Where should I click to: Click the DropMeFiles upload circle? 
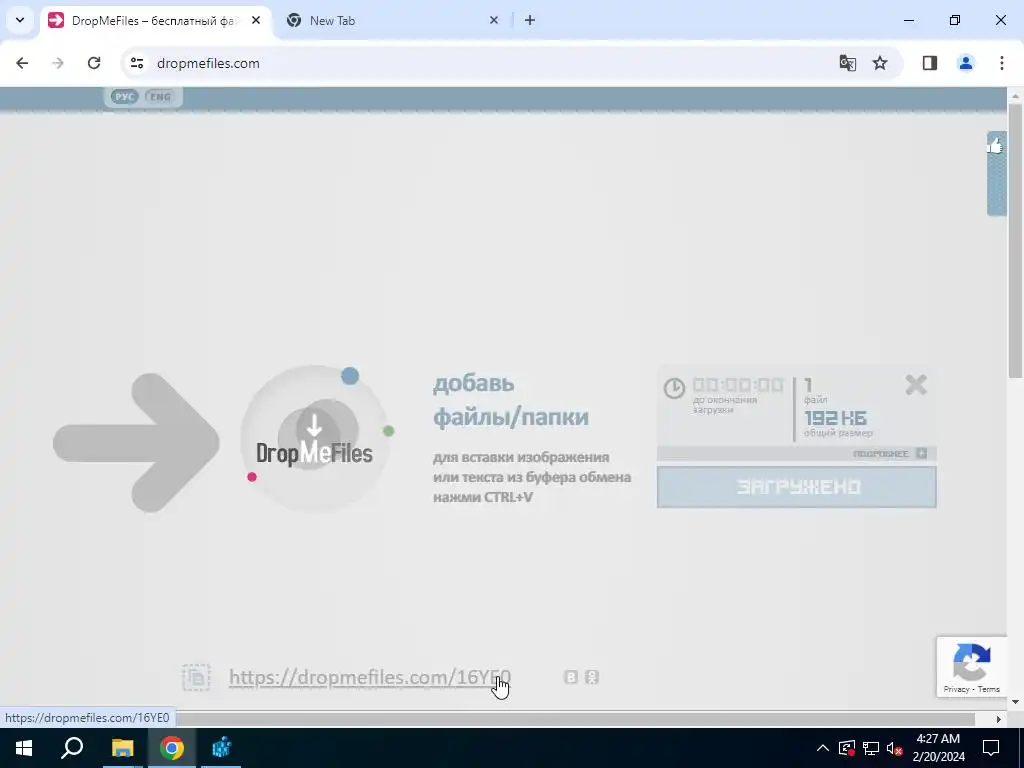314,438
